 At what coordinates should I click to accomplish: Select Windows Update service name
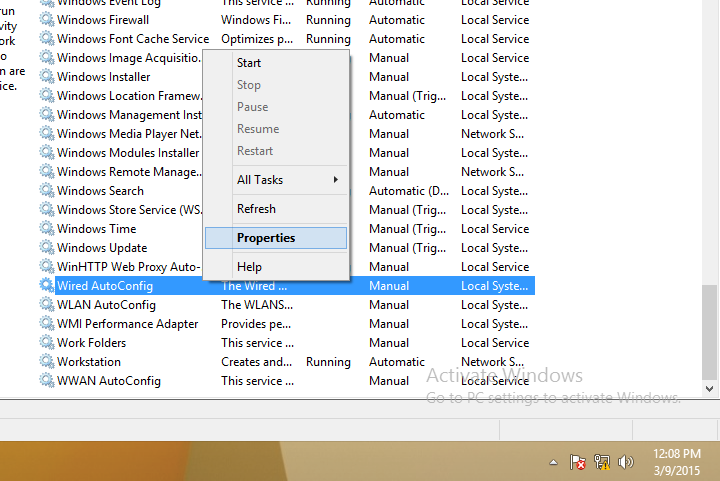point(102,248)
